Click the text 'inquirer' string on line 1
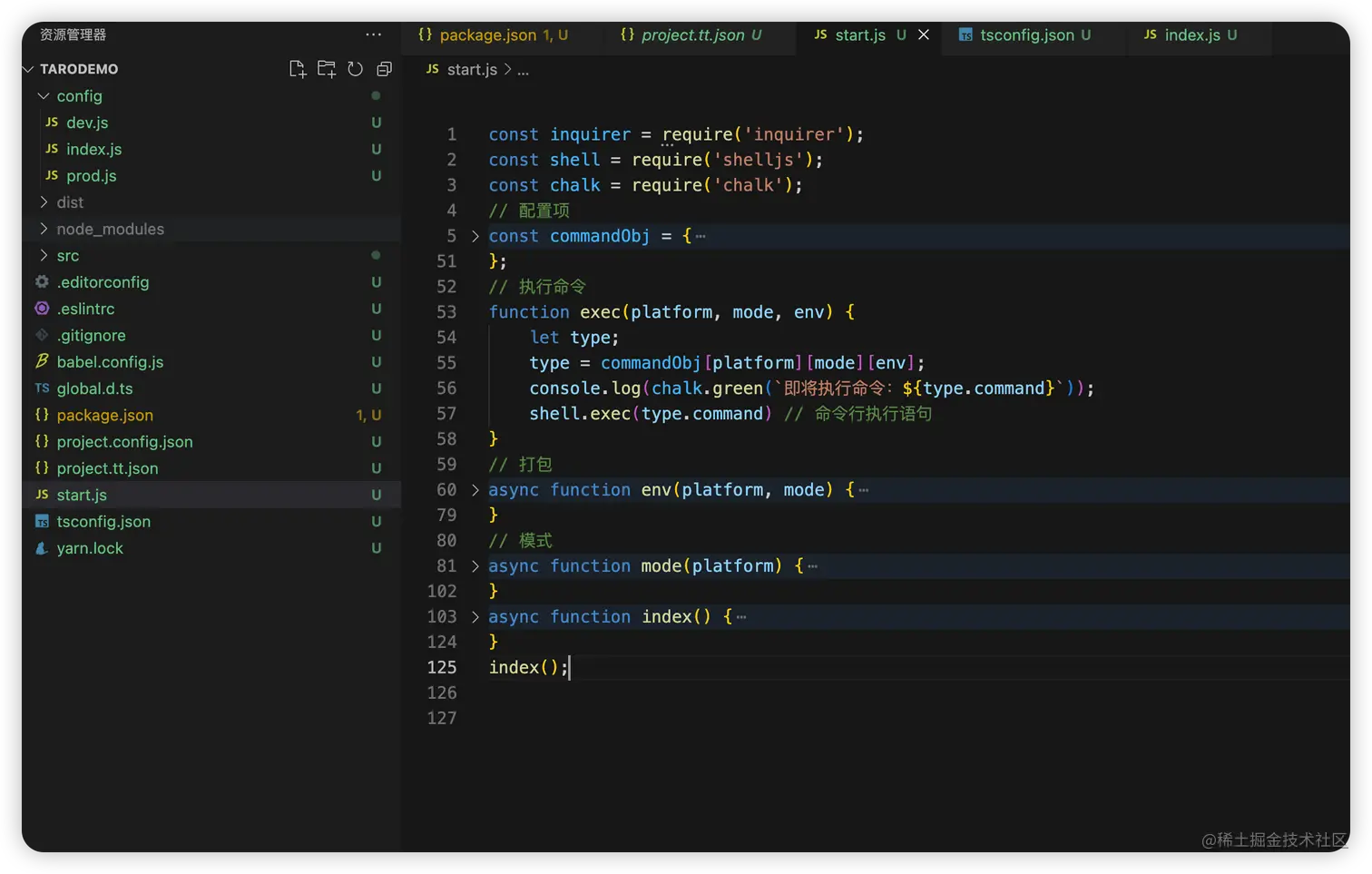Screen dimensions: 1372x874 click(x=794, y=134)
